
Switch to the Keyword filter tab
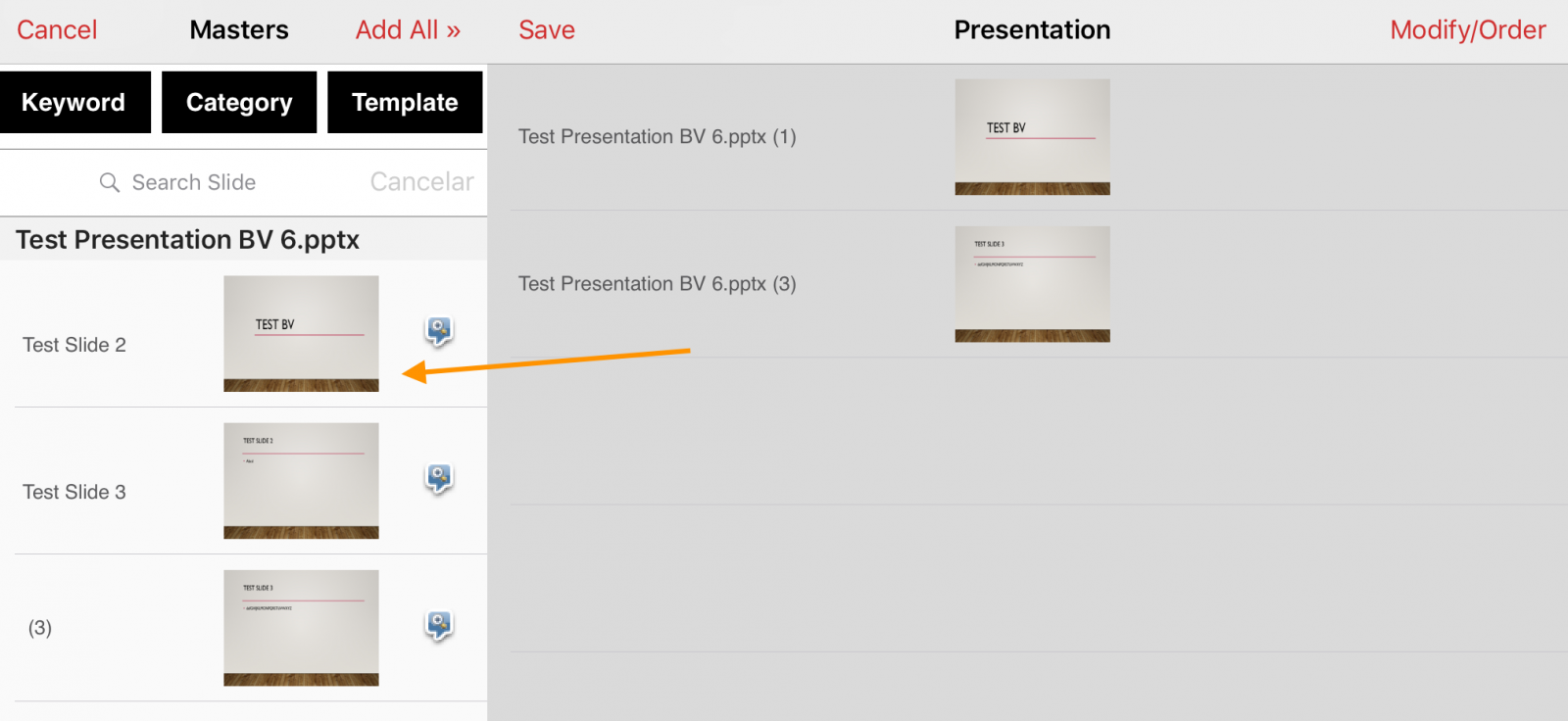pos(74,102)
